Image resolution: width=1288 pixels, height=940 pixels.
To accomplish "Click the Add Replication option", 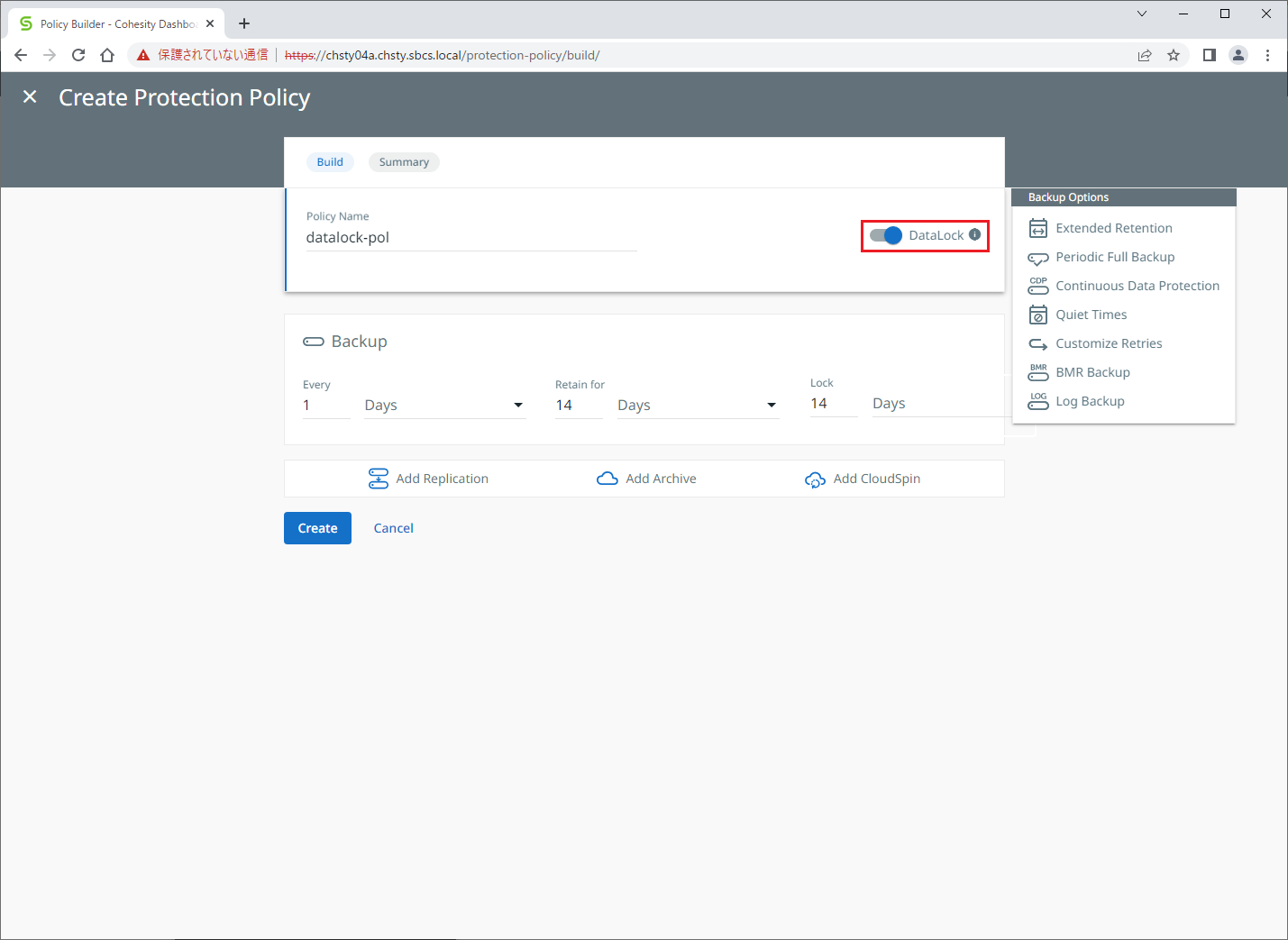I will (x=428, y=479).
